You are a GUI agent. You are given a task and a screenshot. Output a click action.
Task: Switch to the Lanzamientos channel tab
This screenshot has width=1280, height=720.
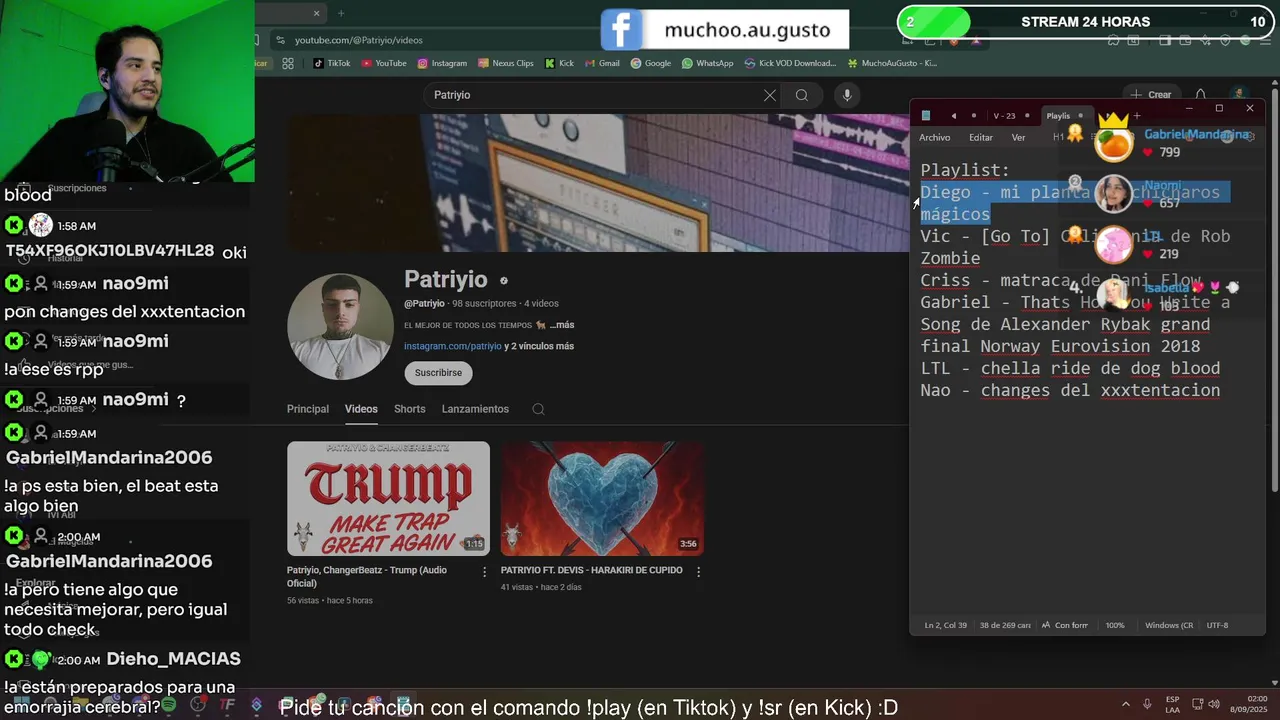(475, 409)
